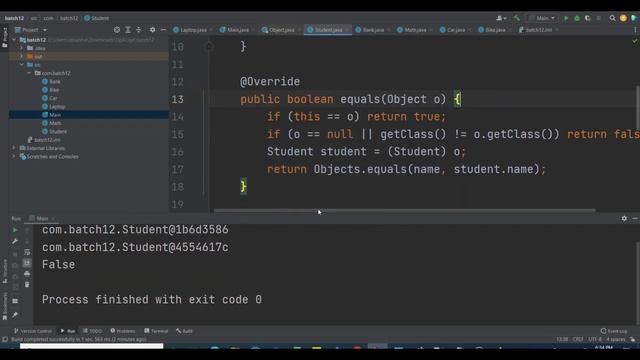This screenshot has height=360, width=640.
Task: Toggle soft-wrap icon in Run console
Action: click(27, 252)
